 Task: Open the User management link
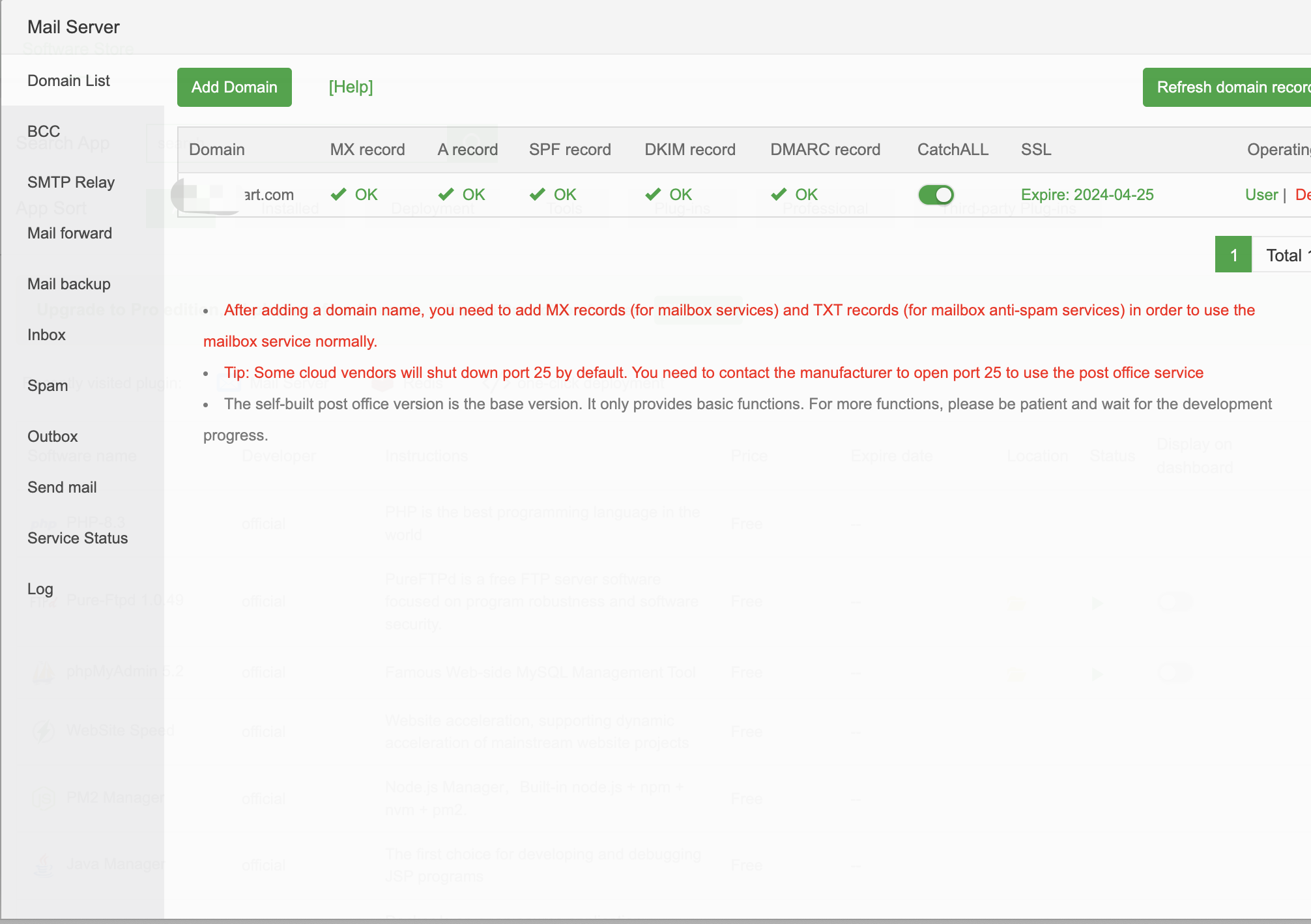pyautogui.click(x=1261, y=194)
